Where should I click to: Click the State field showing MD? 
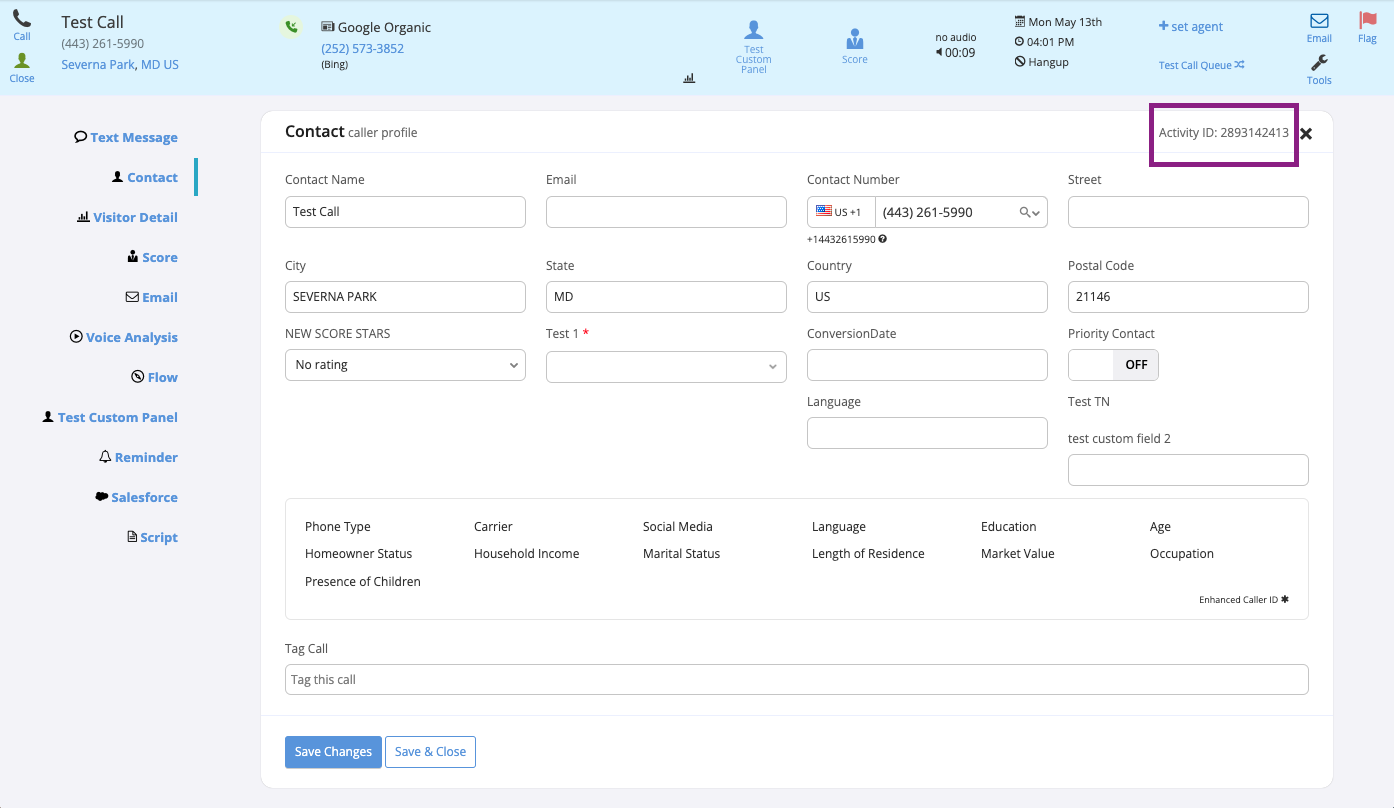pos(666,297)
